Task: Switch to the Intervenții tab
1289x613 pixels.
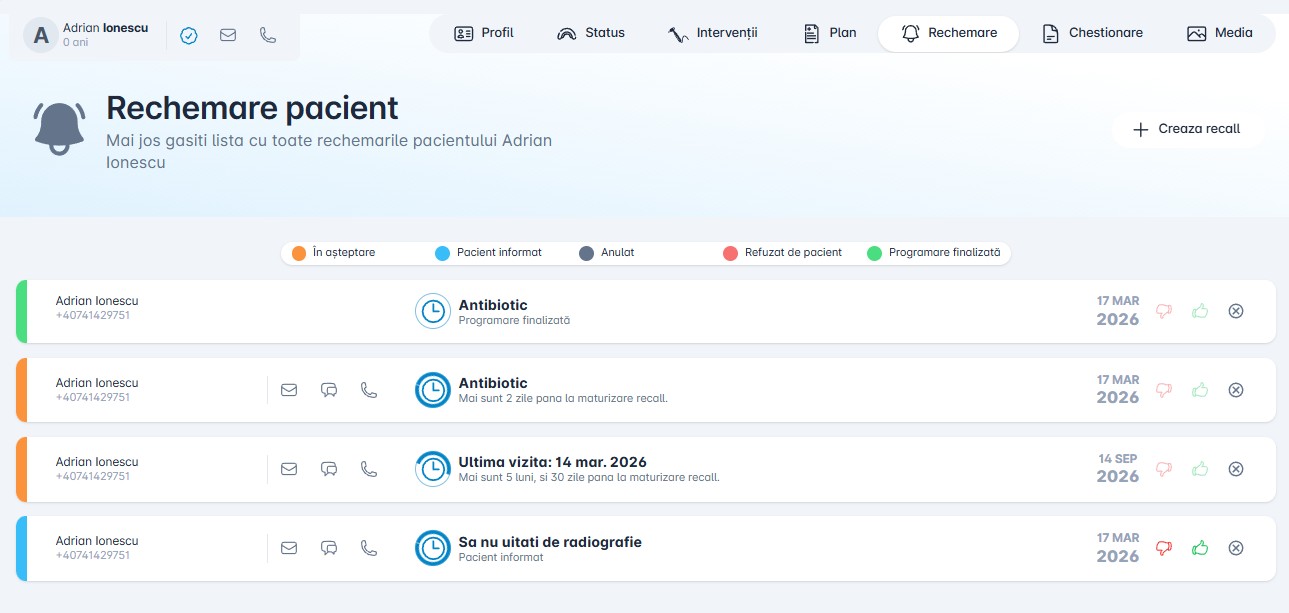Action: click(713, 33)
